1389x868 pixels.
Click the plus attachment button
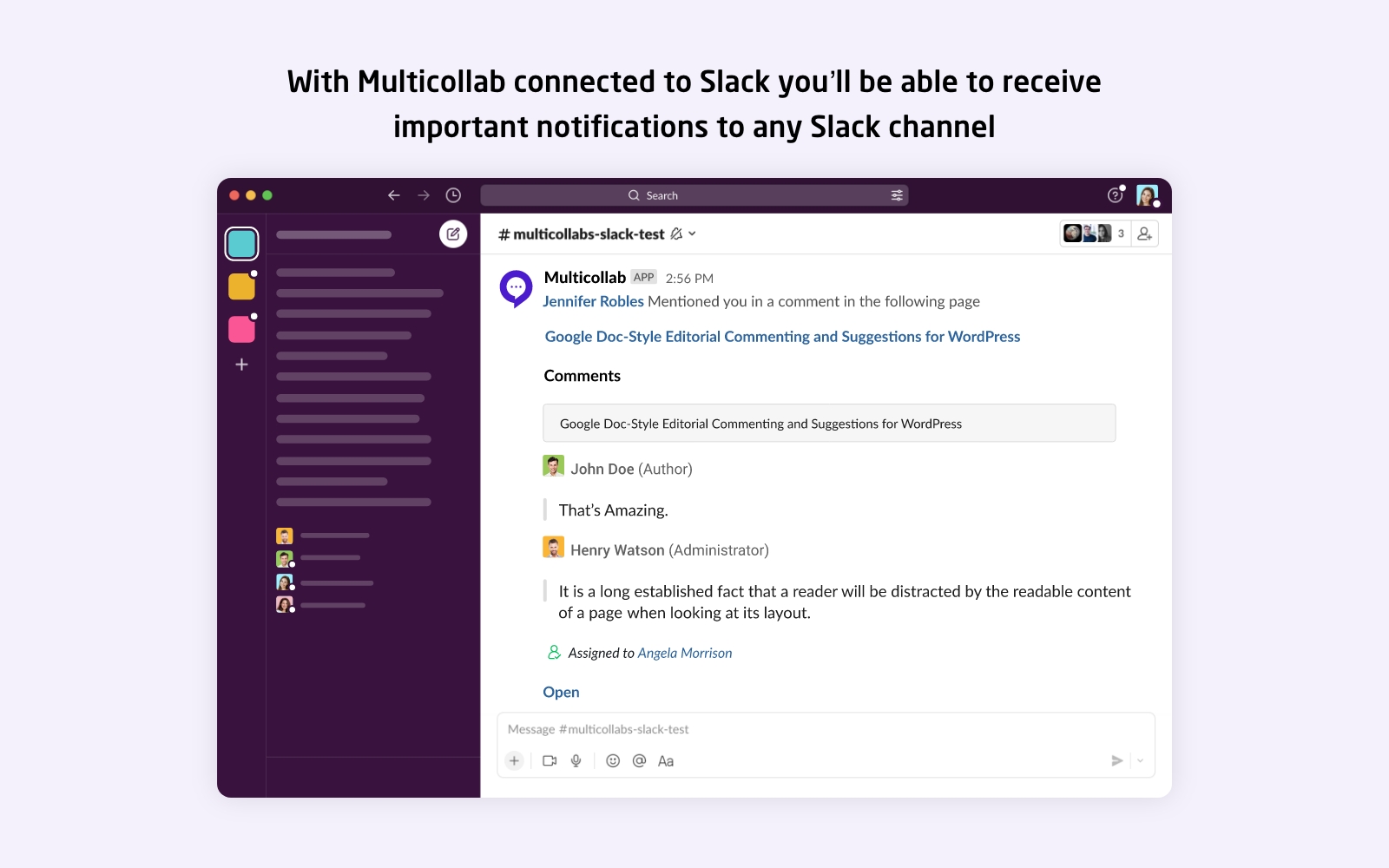pyautogui.click(x=514, y=760)
